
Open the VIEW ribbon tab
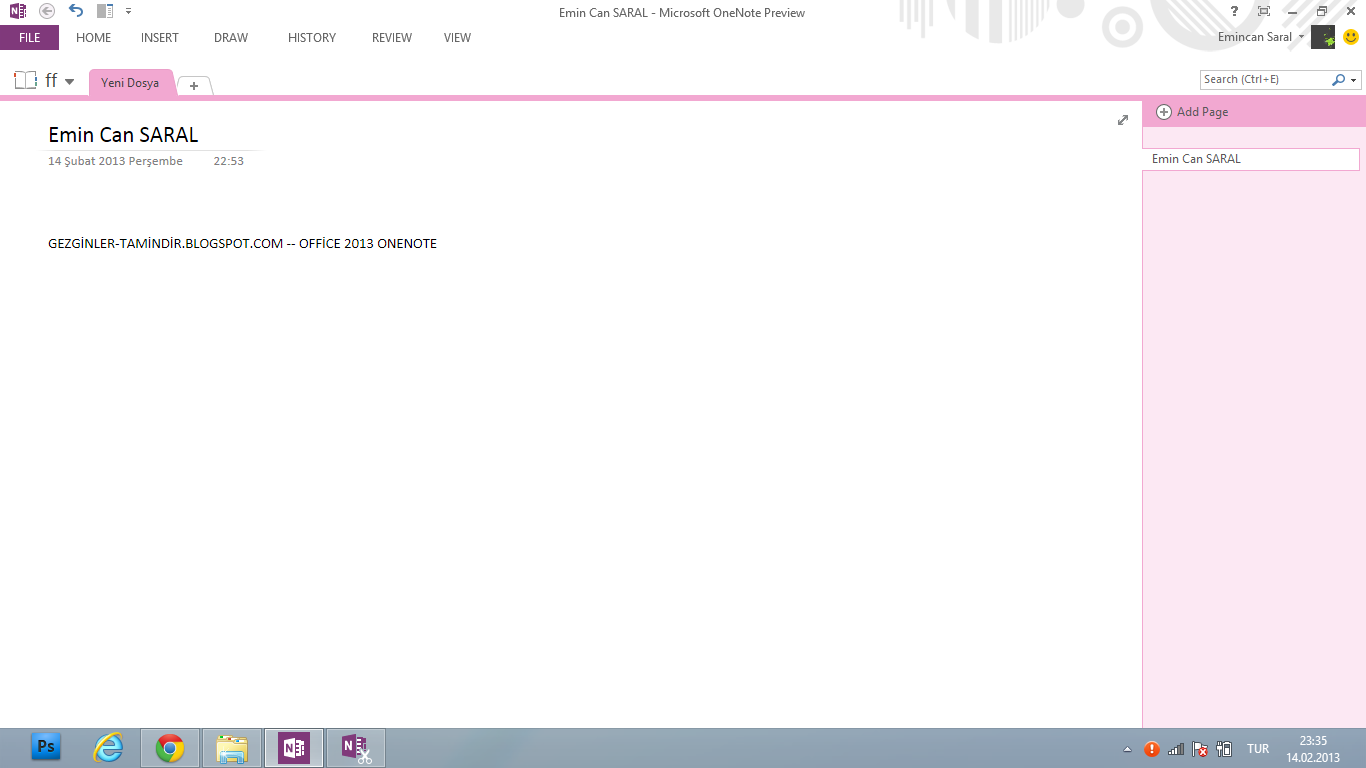pos(457,37)
